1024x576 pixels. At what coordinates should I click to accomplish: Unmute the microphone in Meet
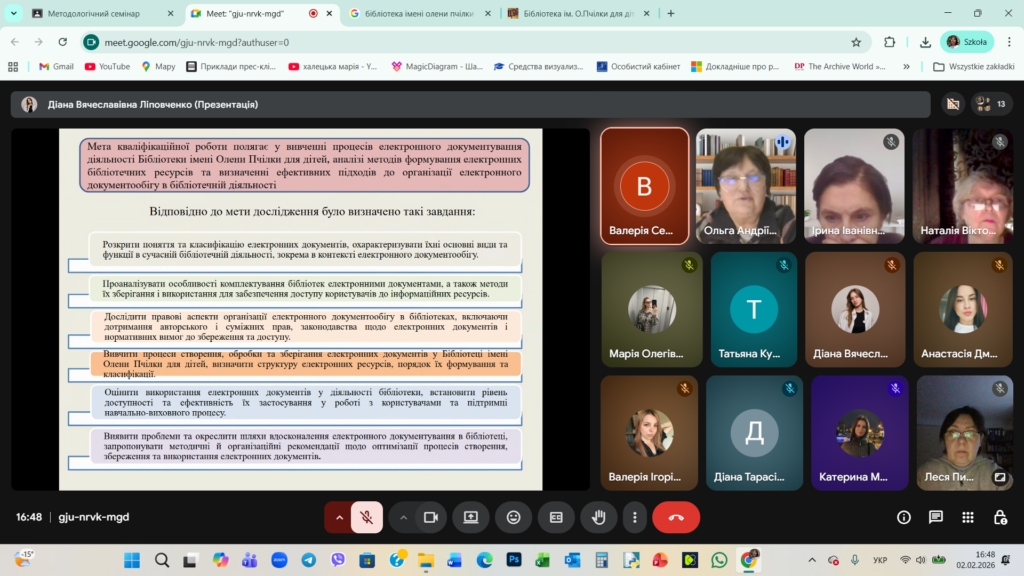point(367,517)
